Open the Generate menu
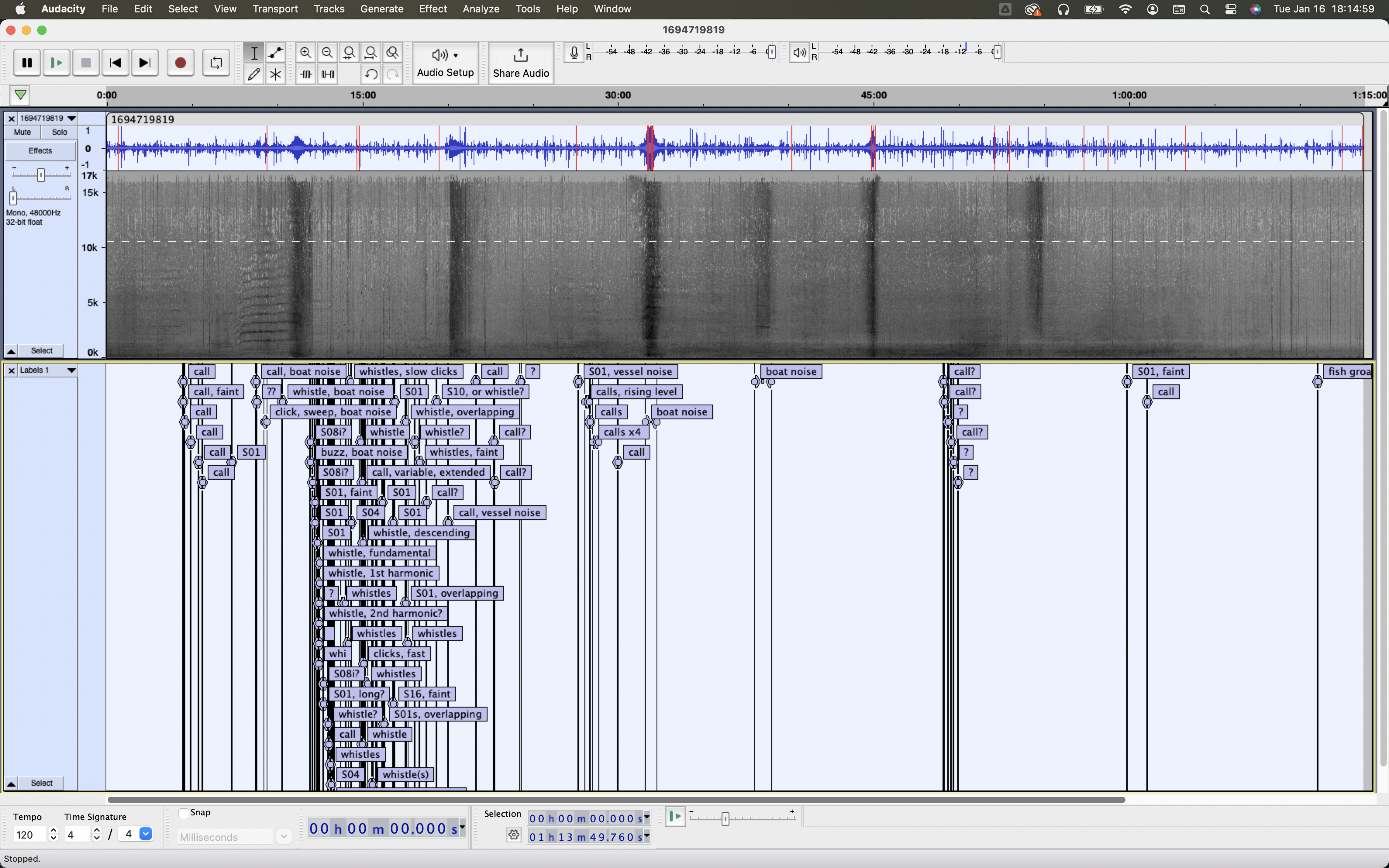 click(x=382, y=9)
